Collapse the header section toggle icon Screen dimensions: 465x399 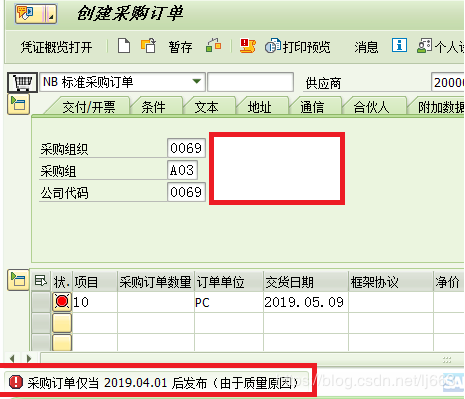pyautogui.click(x=18, y=104)
